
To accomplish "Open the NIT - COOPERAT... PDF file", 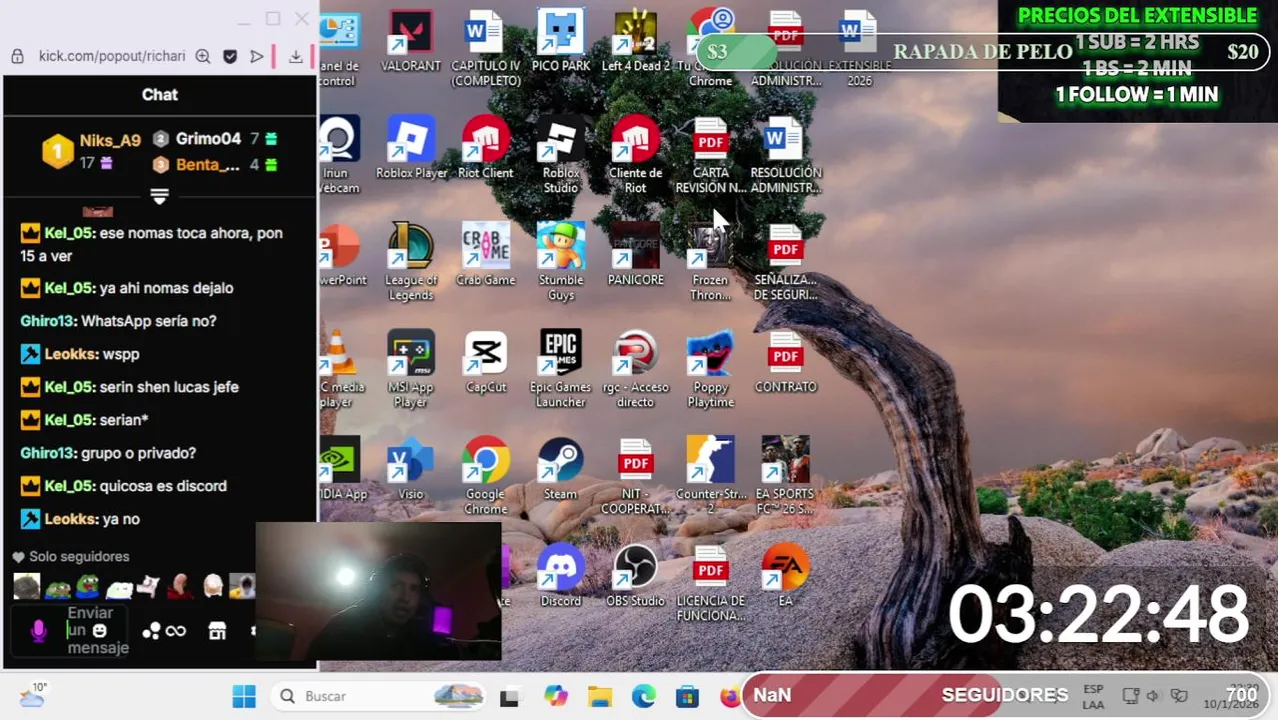I will tap(635, 477).
